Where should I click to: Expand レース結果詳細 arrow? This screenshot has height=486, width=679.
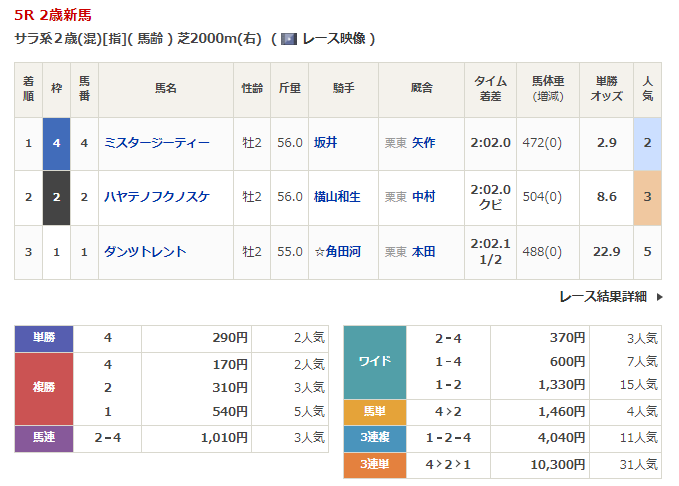pyautogui.click(x=660, y=297)
